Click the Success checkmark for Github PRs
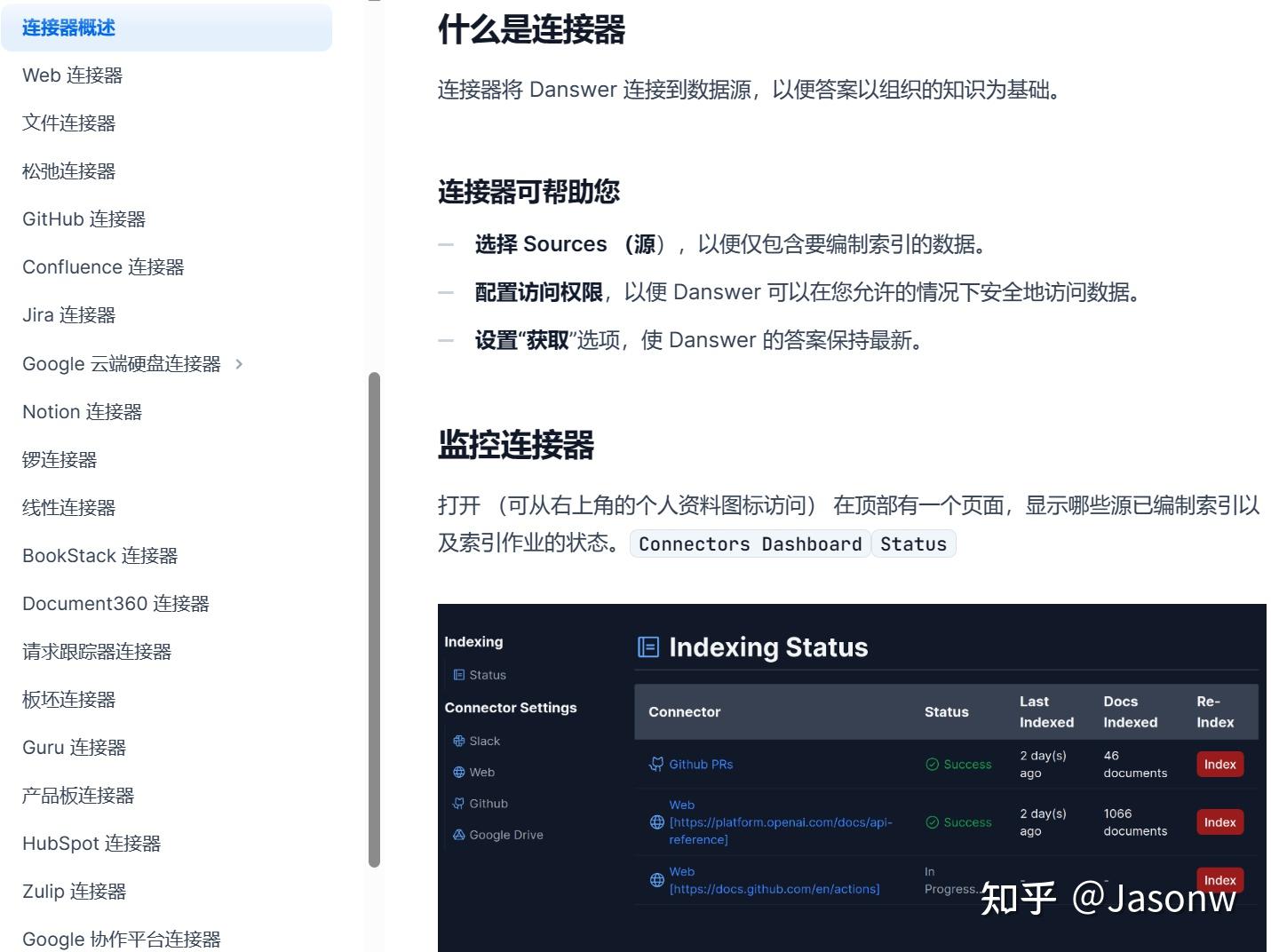1271x952 pixels. click(x=932, y=765)
